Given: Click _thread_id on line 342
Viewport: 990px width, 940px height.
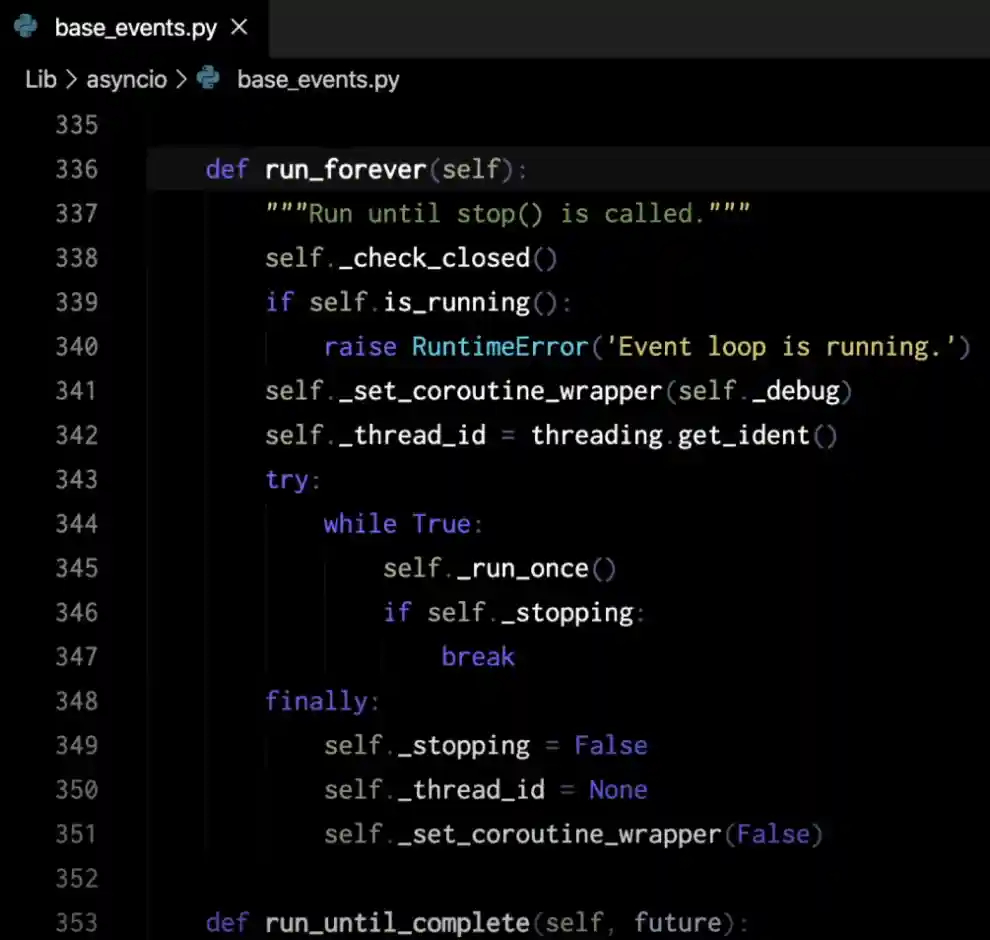Looking at the screenshot, I should (x=413, y=435).
